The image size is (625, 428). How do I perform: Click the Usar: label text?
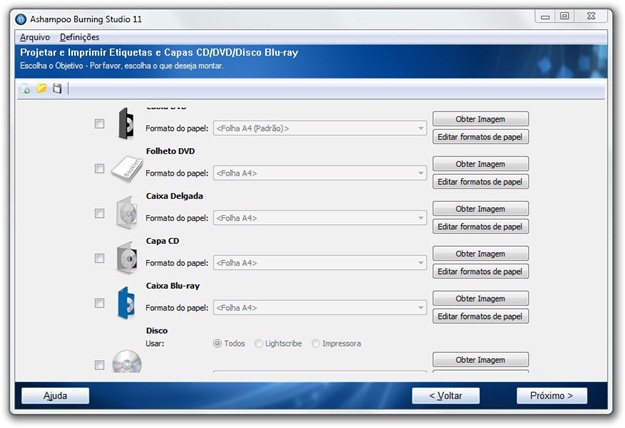pyautogui.click(x=155, y=344)
